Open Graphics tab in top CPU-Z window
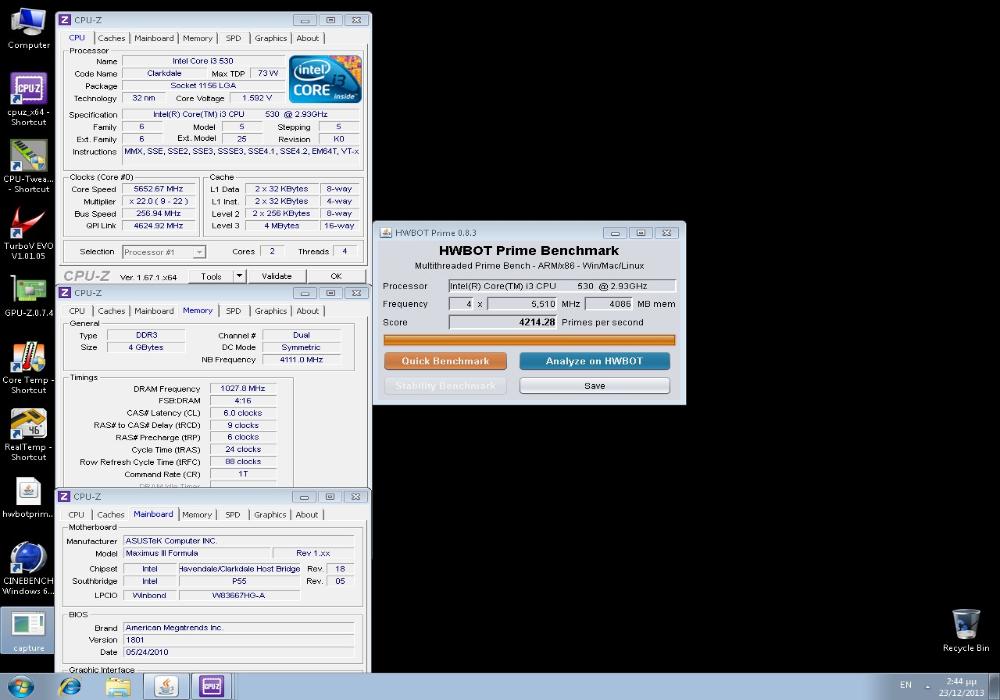The height and width of the screenshot is (700, 1000). click(x=270, y=38)
